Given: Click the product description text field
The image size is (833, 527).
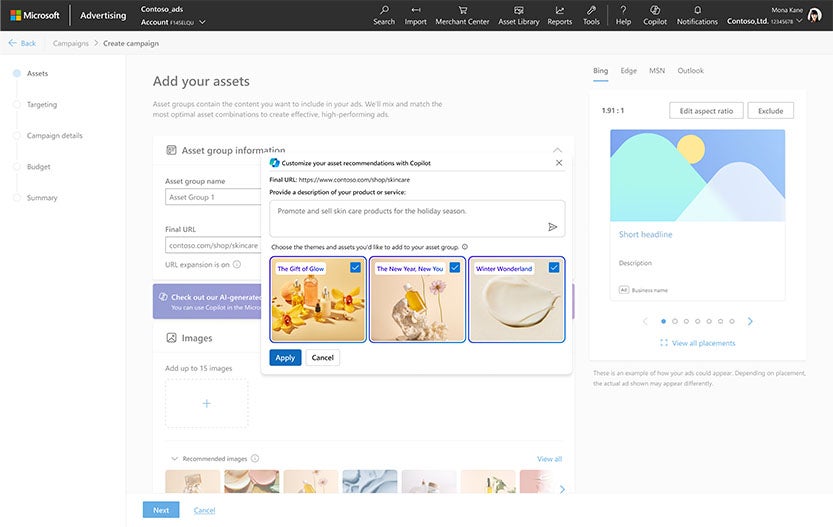Looking at the screenshot, I should [x=405, y=217].
